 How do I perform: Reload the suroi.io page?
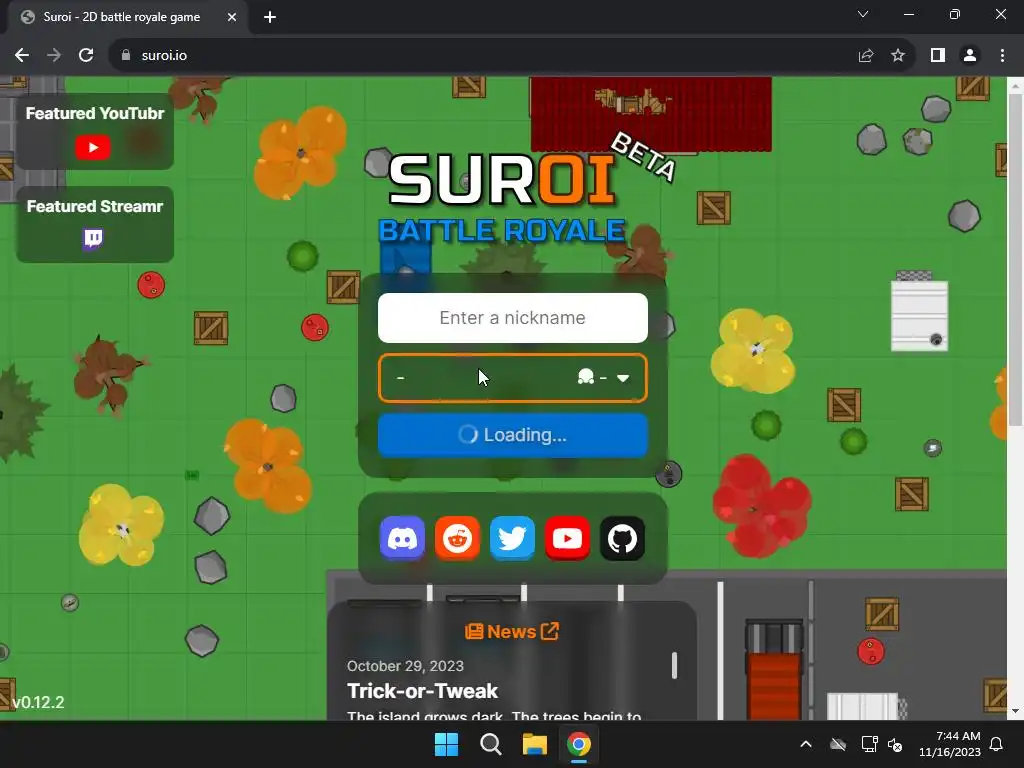pyautogui.click(x=86, y=56)
